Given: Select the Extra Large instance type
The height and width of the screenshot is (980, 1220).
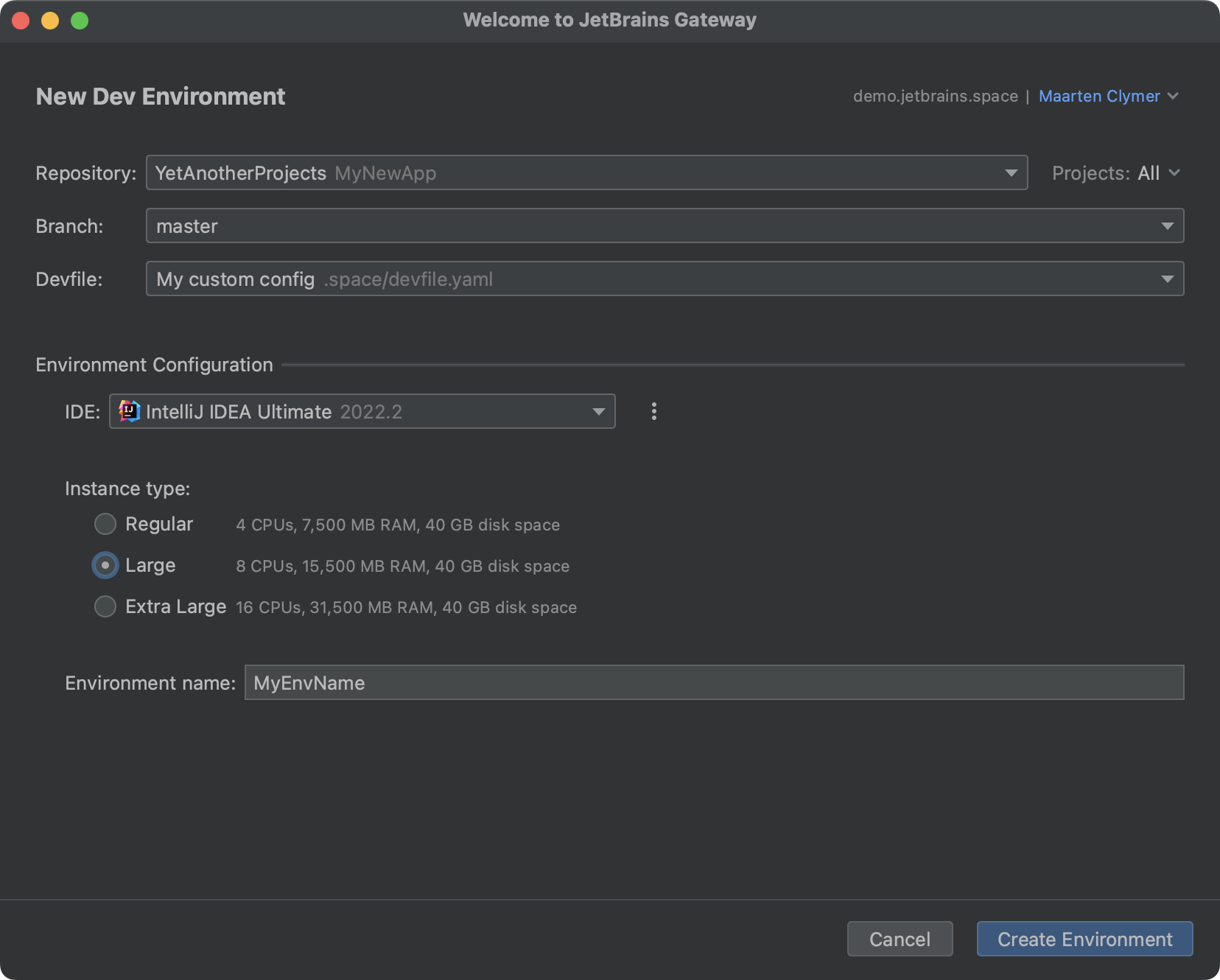Looking at the screenshot, I should coord(105,606).
